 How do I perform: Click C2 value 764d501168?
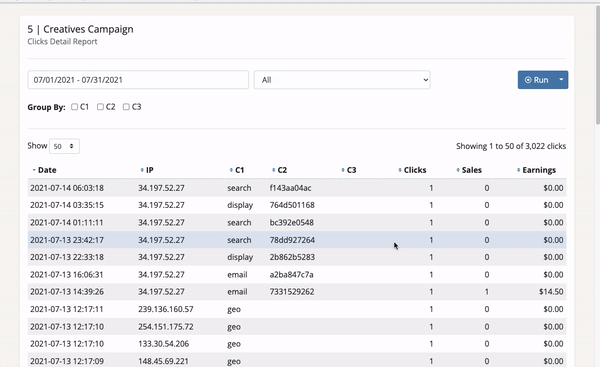[x=292, y=205]
